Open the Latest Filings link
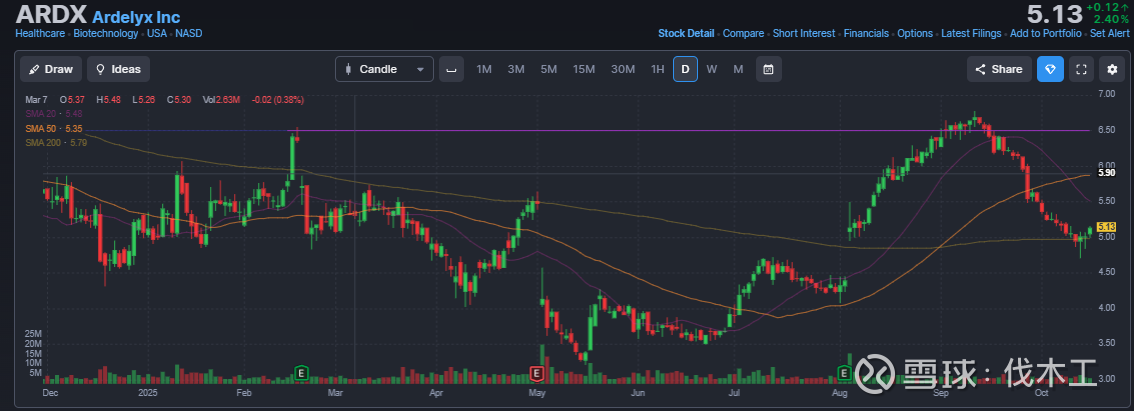1134x411 pixels. [x=973, y=33]
